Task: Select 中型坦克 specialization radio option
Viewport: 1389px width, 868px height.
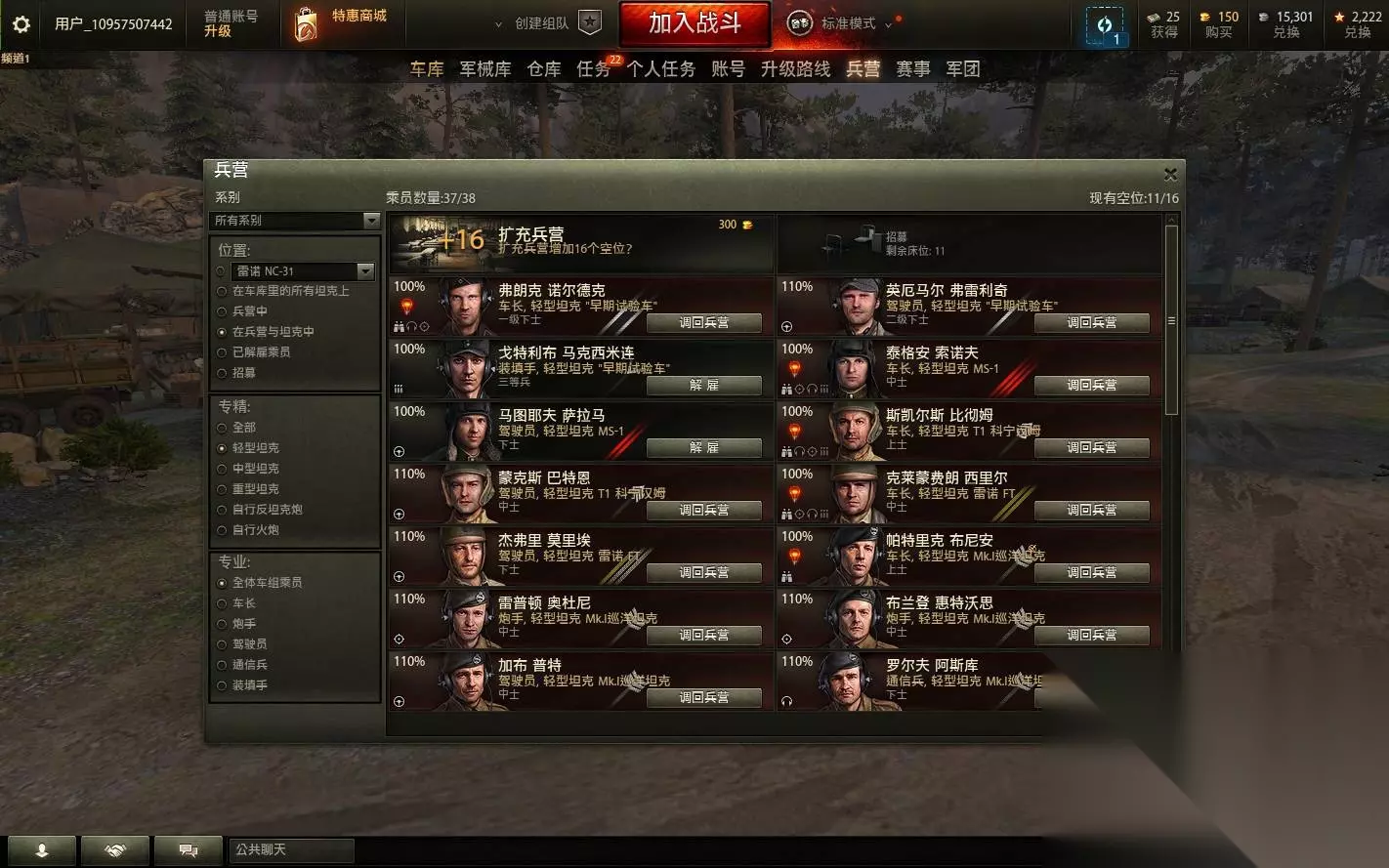Action: point(222,469)
